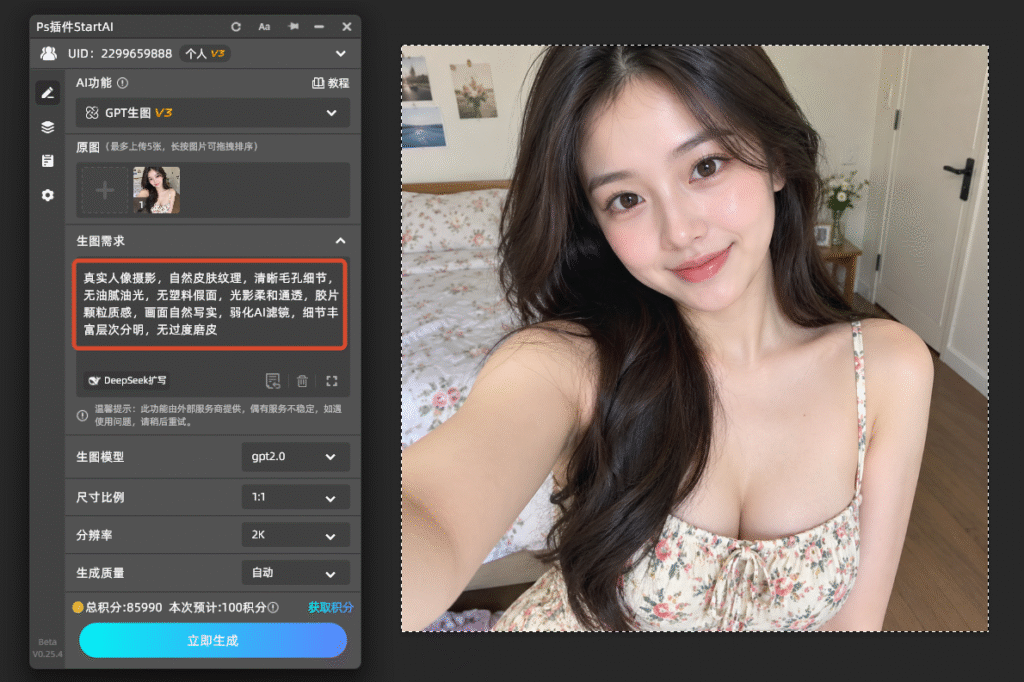Open the 尺寸比例 1:1 dropdown
Screen dimensions: 1024x682
click(x=295, y=497)
